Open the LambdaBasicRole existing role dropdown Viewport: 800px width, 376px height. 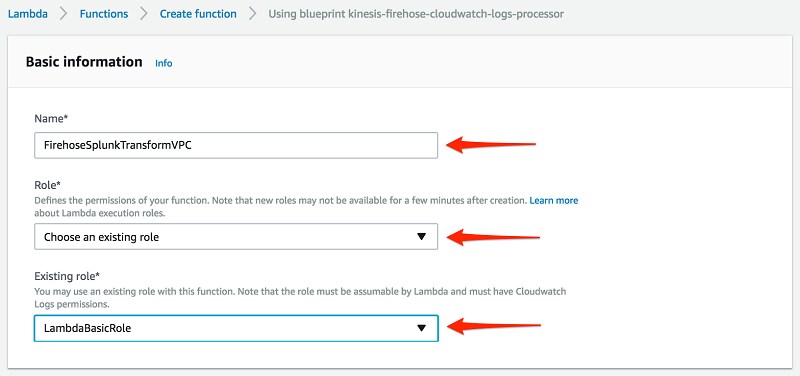(x=236, y=328)
